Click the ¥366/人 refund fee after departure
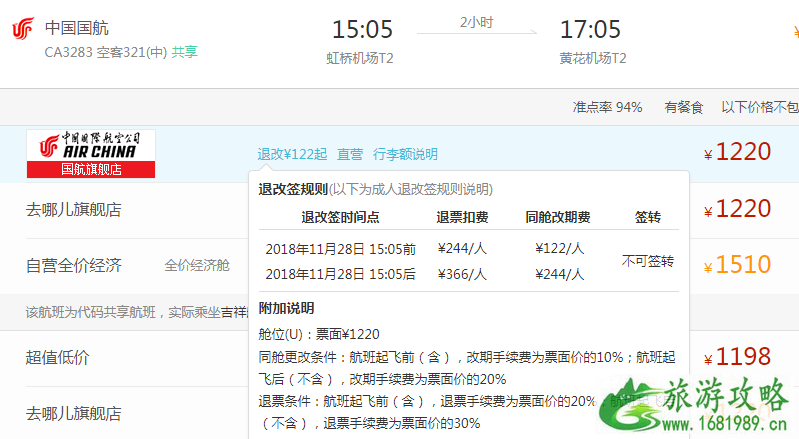The image size is (799, 439). (462, 275)
